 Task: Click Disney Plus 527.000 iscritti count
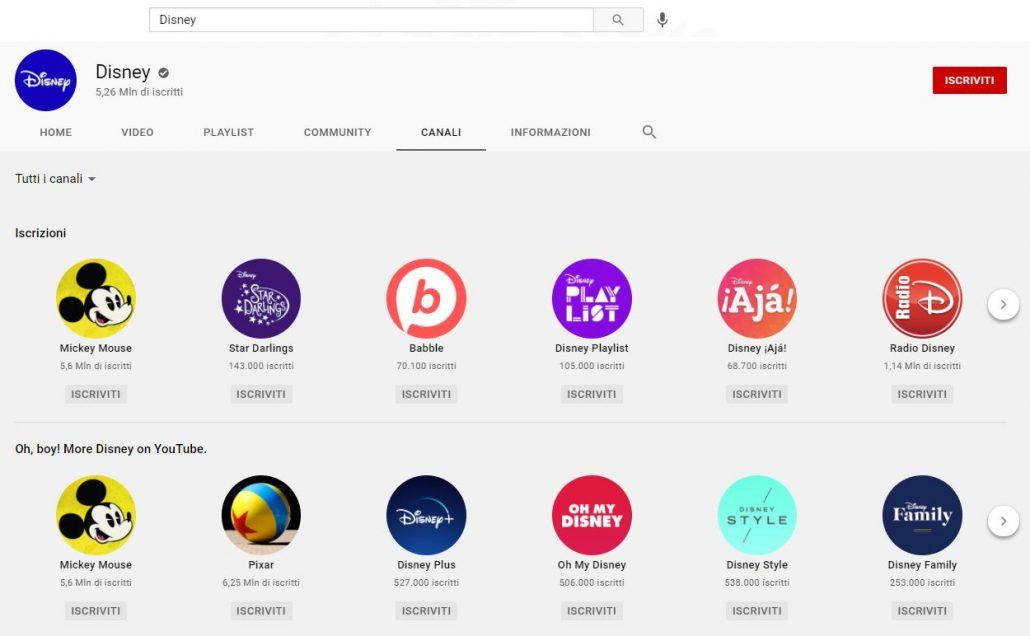point(426,583)
